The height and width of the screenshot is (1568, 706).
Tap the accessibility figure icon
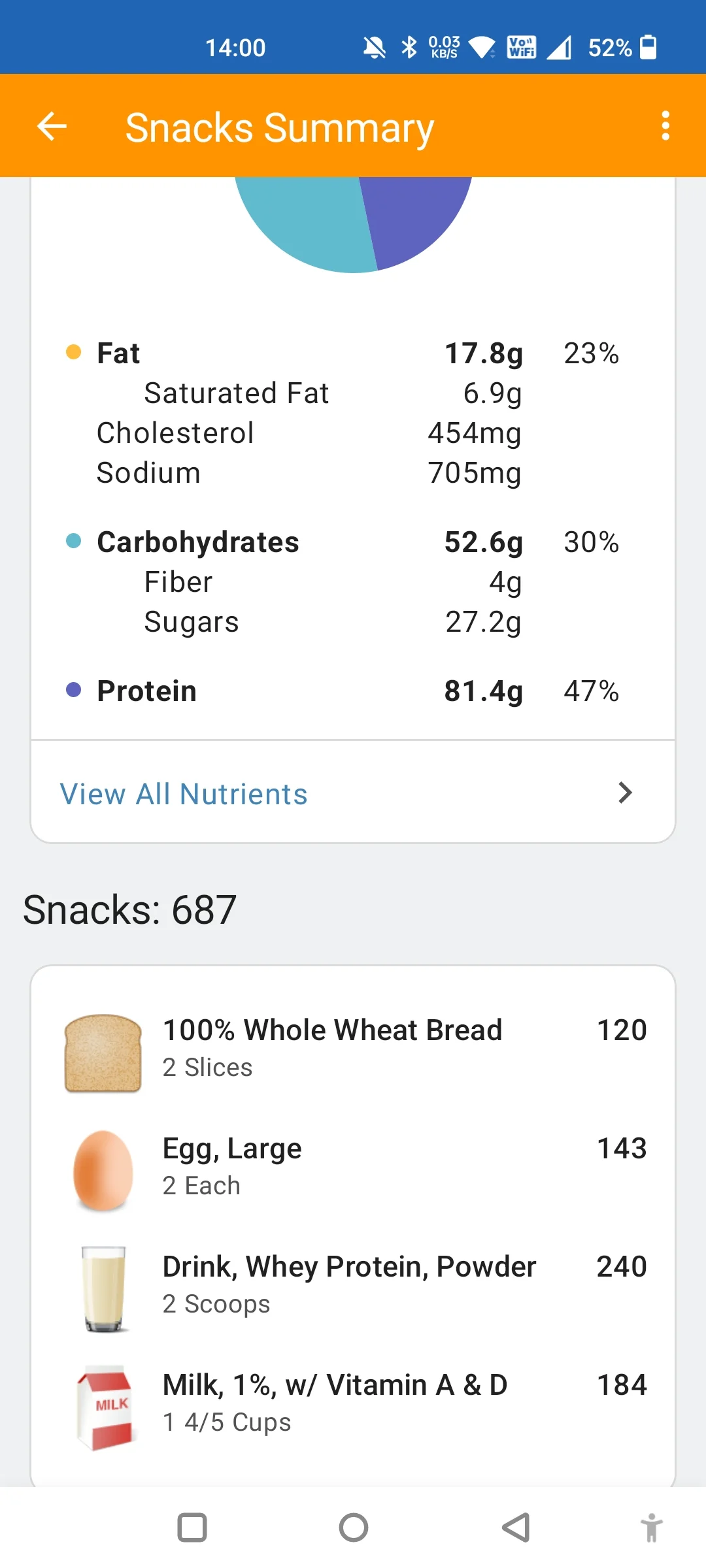pyautogui.click(x=651, y=1527)
